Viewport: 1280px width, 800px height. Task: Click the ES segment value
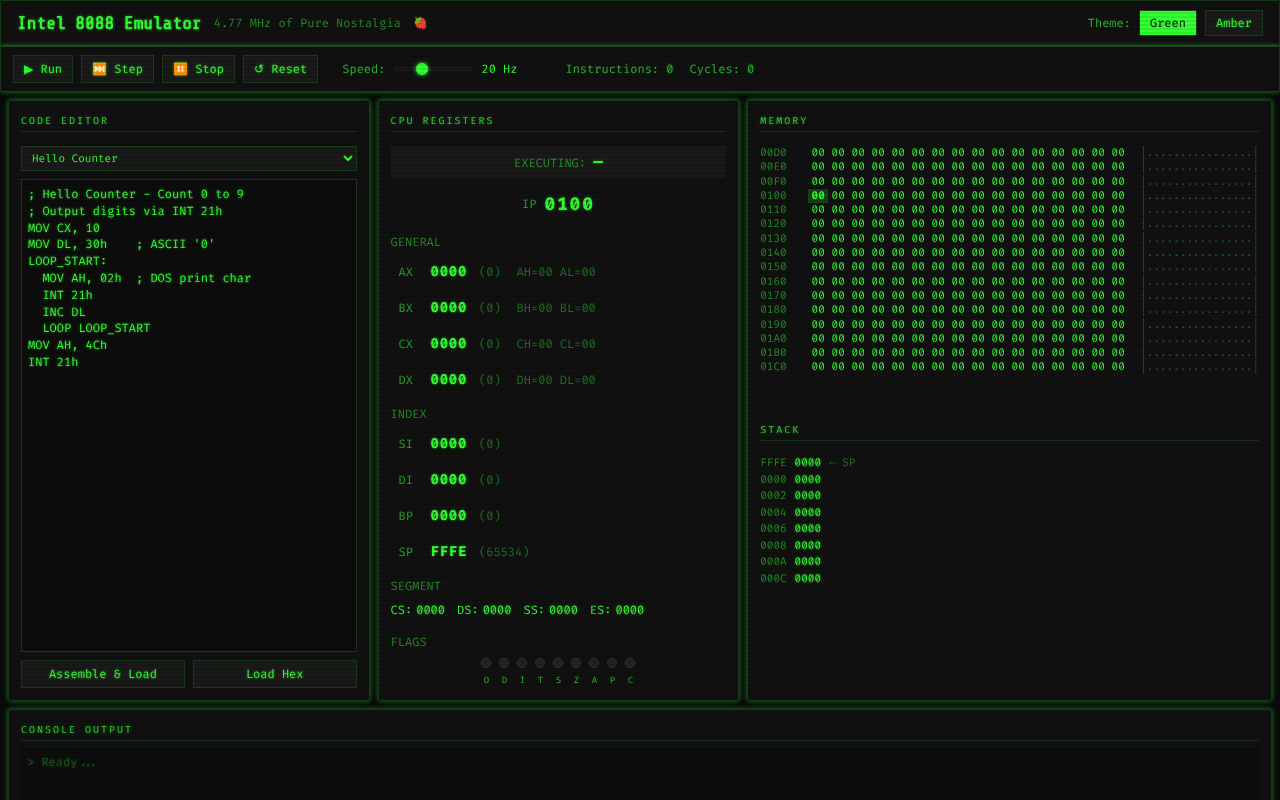coord(630,610)
